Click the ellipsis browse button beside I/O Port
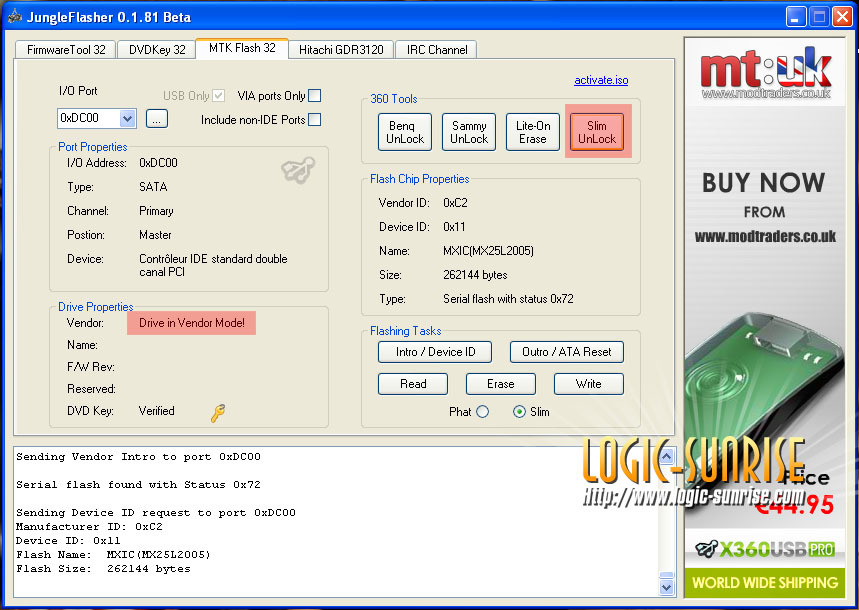The height and width of the screenshot is (610, 859). [x=157, y=118]
